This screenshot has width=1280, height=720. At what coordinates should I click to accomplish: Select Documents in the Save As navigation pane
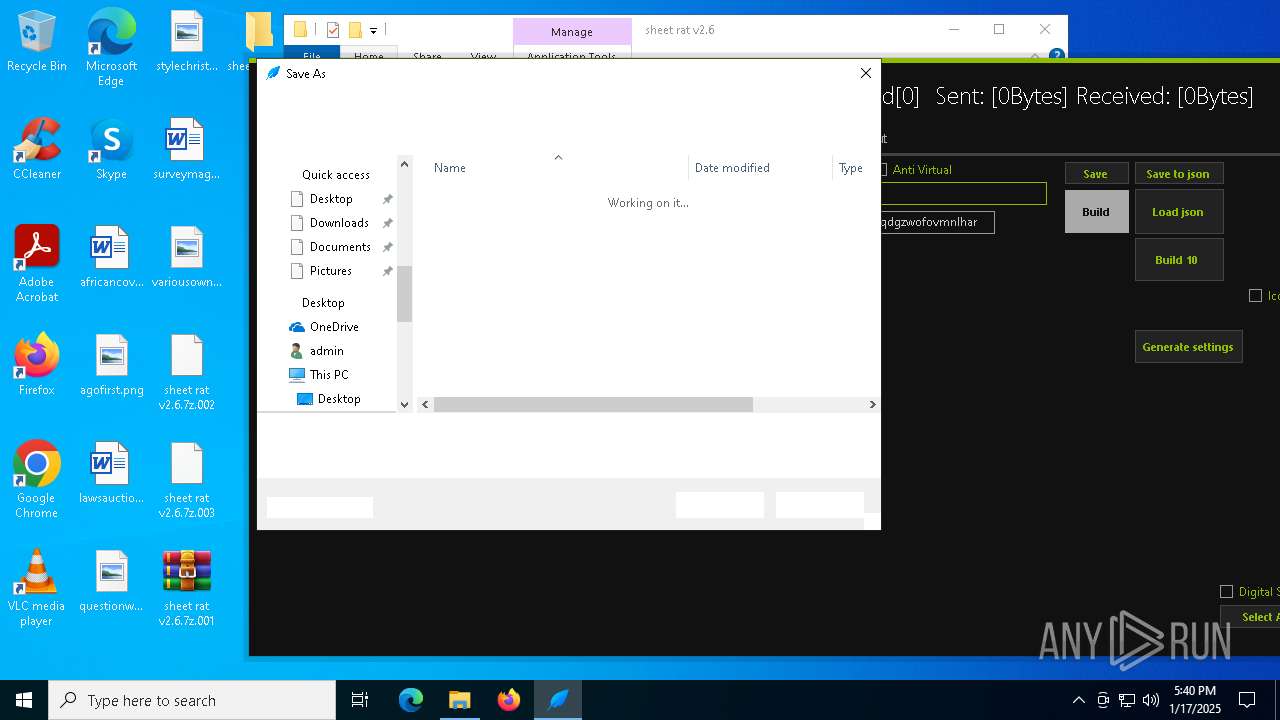pyautogui.click(x=340, y=247)
